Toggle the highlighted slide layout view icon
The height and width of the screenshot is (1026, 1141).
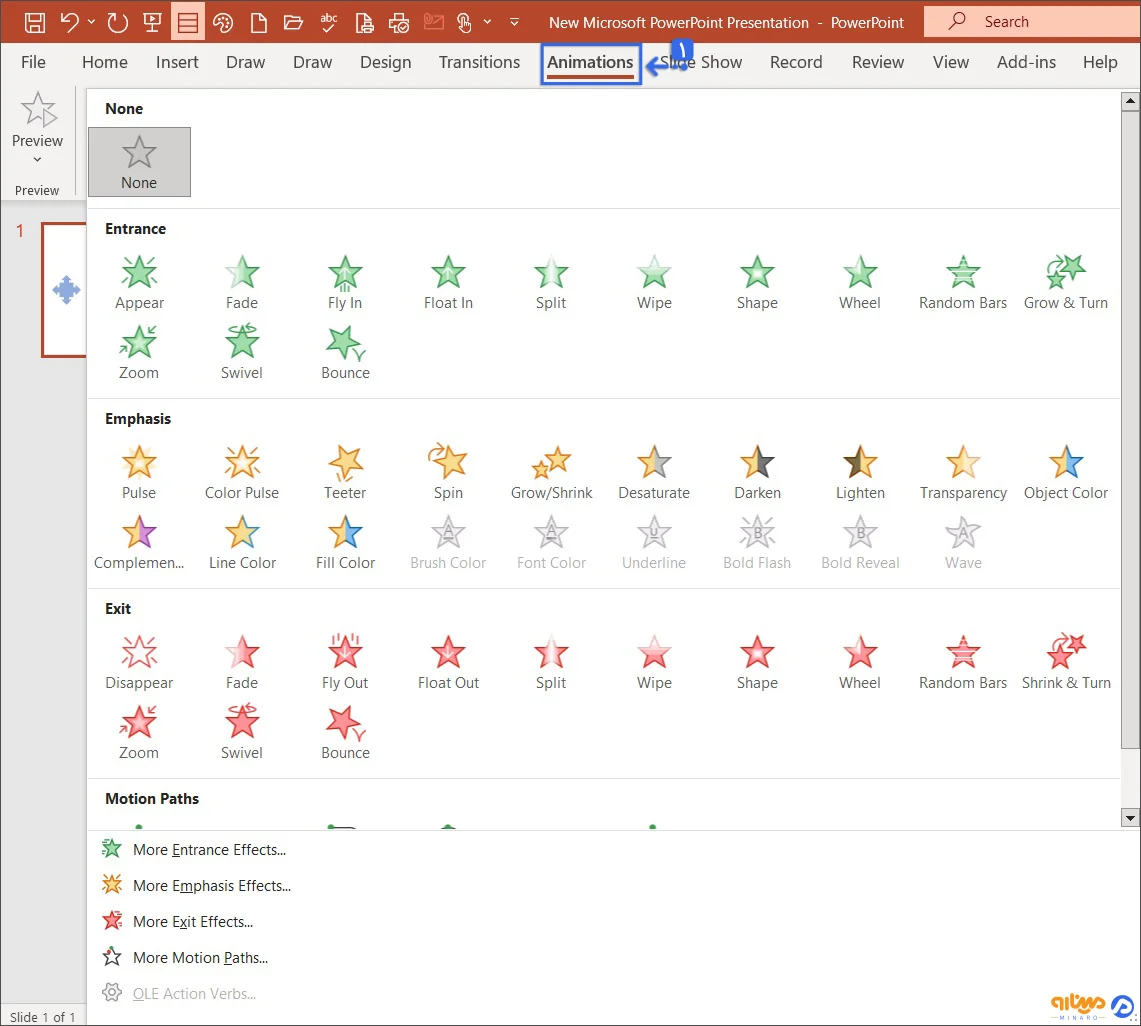pyautogui.click(x=187, y=23)
